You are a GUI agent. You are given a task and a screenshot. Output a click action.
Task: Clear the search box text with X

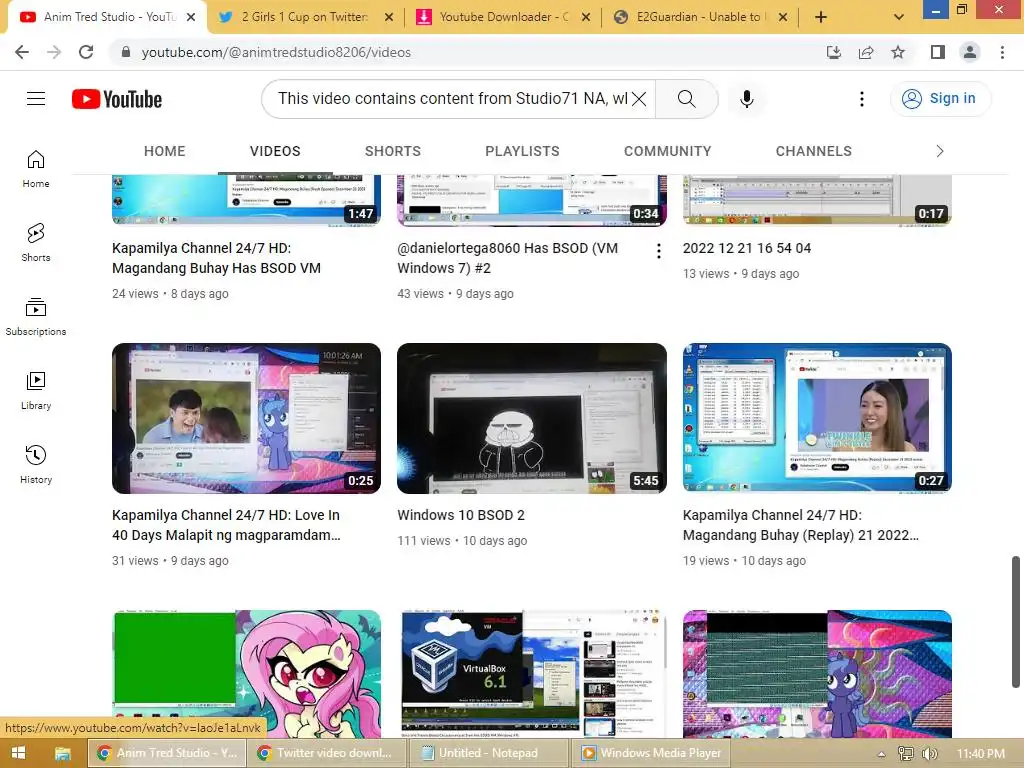point(639,99)
